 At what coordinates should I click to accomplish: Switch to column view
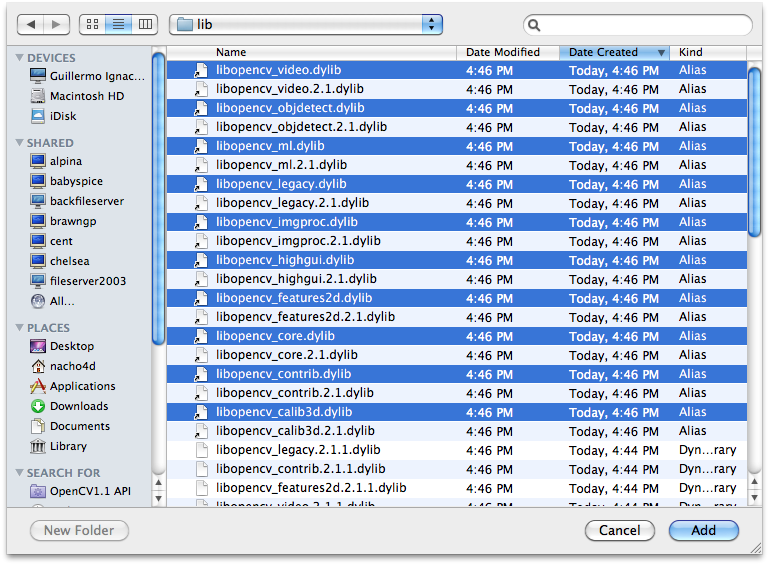coord(145,25)
